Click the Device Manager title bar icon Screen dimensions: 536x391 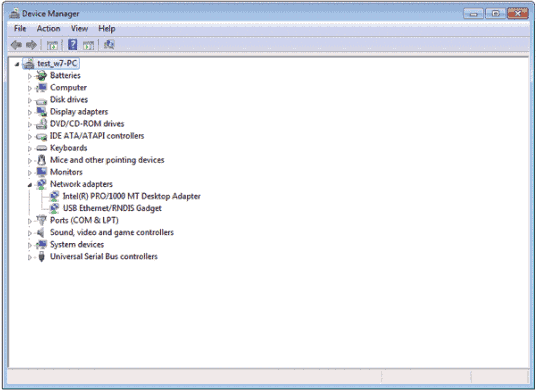point(14,13)
